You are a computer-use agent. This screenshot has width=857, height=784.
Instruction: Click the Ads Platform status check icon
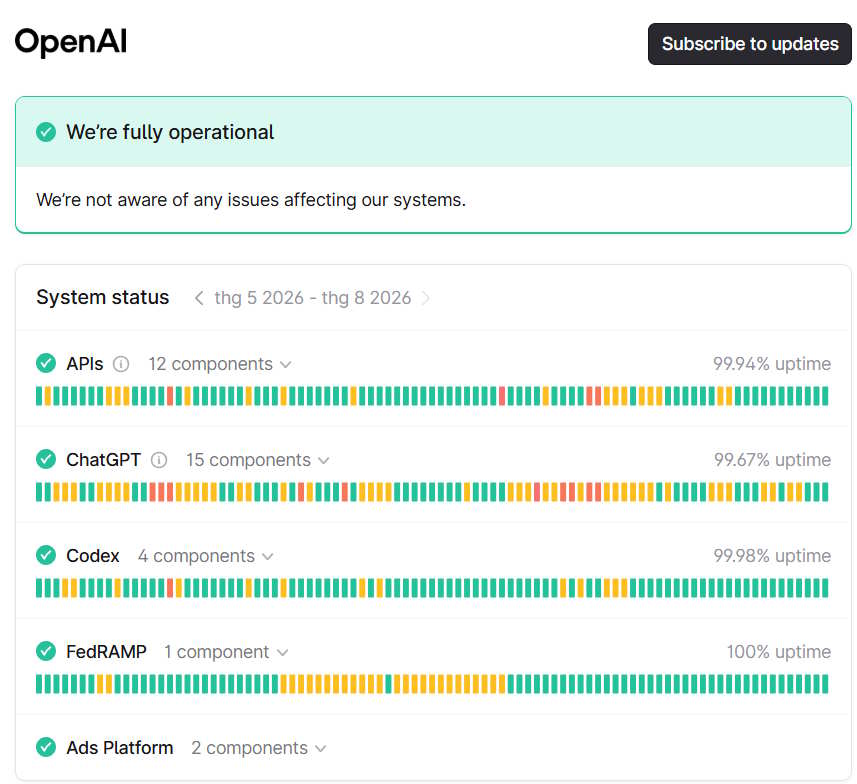point(46,747)
